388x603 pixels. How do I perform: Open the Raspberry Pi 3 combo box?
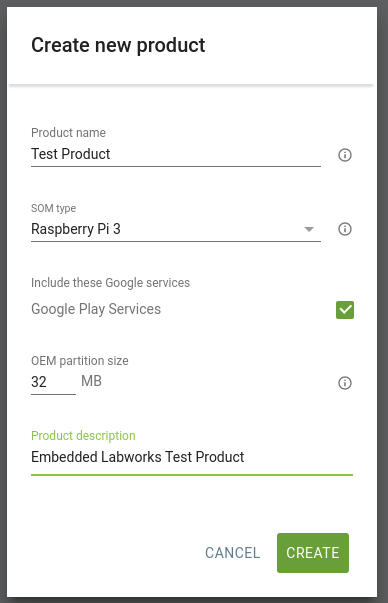click(x=176, y=229)
